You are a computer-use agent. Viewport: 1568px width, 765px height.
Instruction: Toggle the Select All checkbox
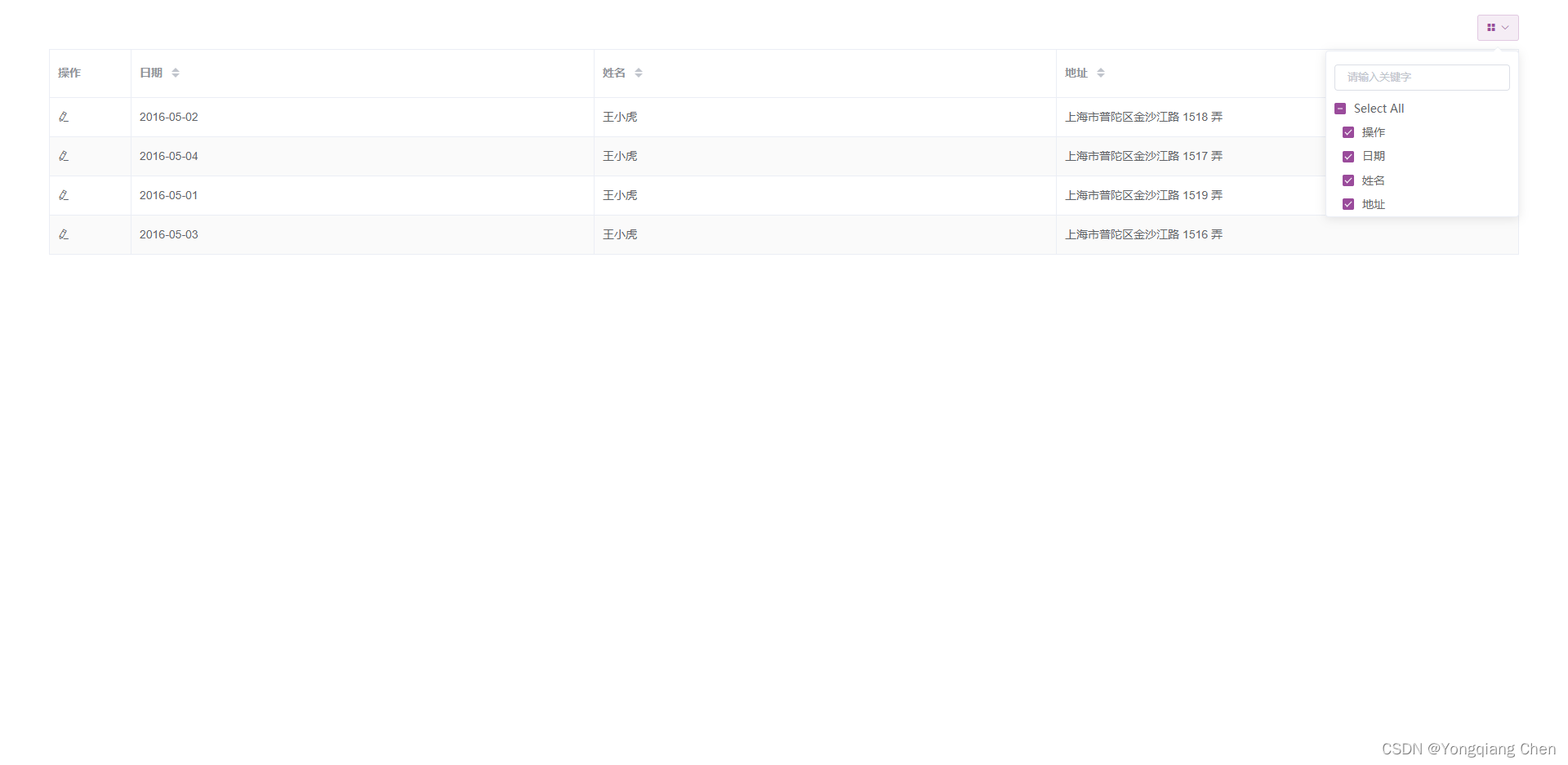click(1340, 109)
